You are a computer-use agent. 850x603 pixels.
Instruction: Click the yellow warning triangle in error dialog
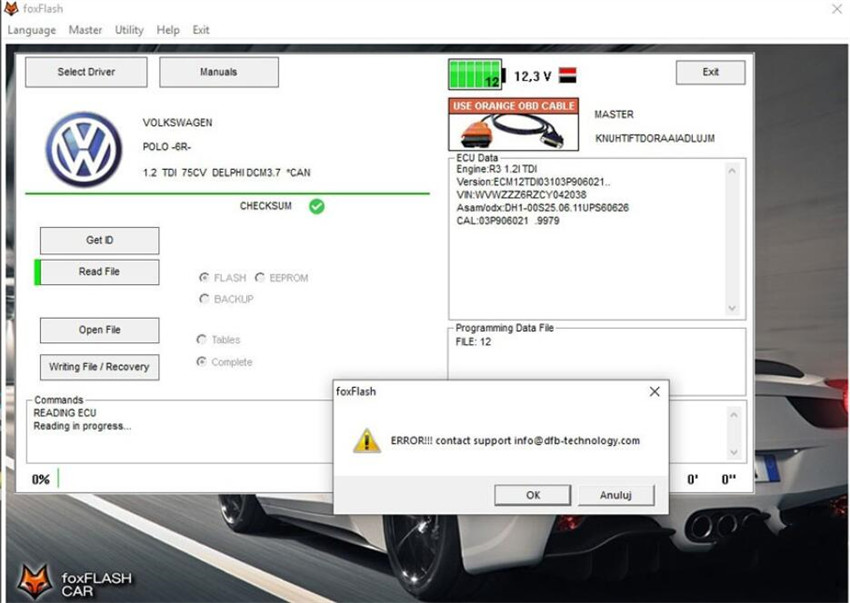[x=366, y=440]
